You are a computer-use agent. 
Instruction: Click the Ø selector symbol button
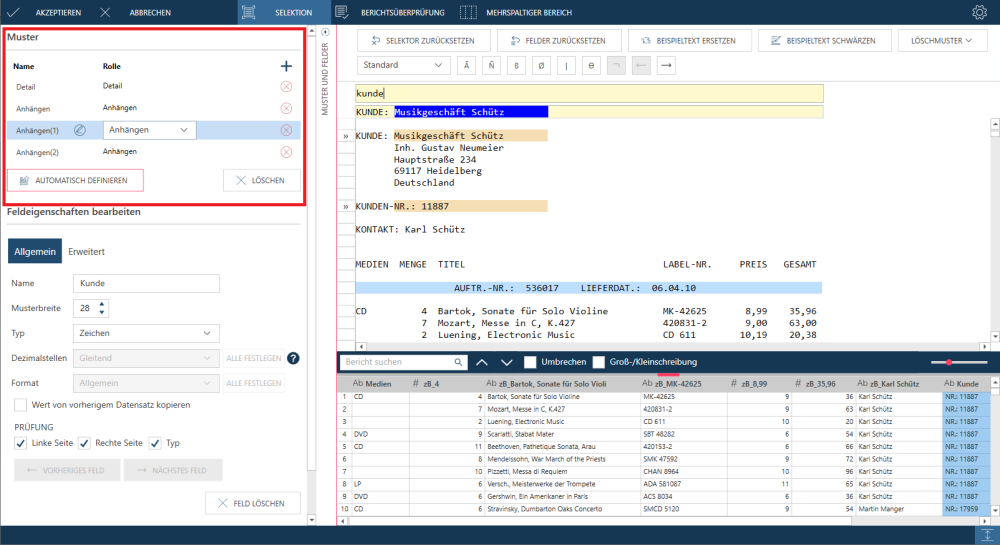pos(541,65)
